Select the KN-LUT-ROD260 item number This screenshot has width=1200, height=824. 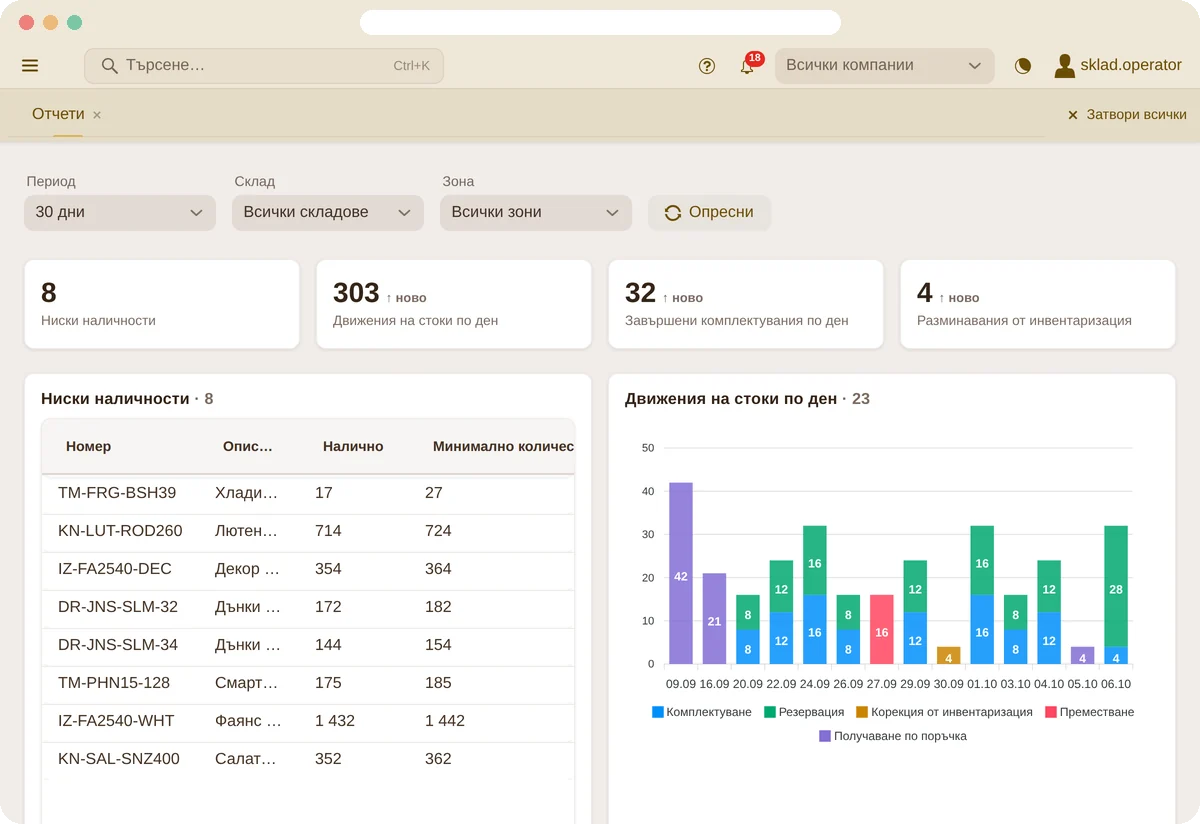click(x=120, y=531)
